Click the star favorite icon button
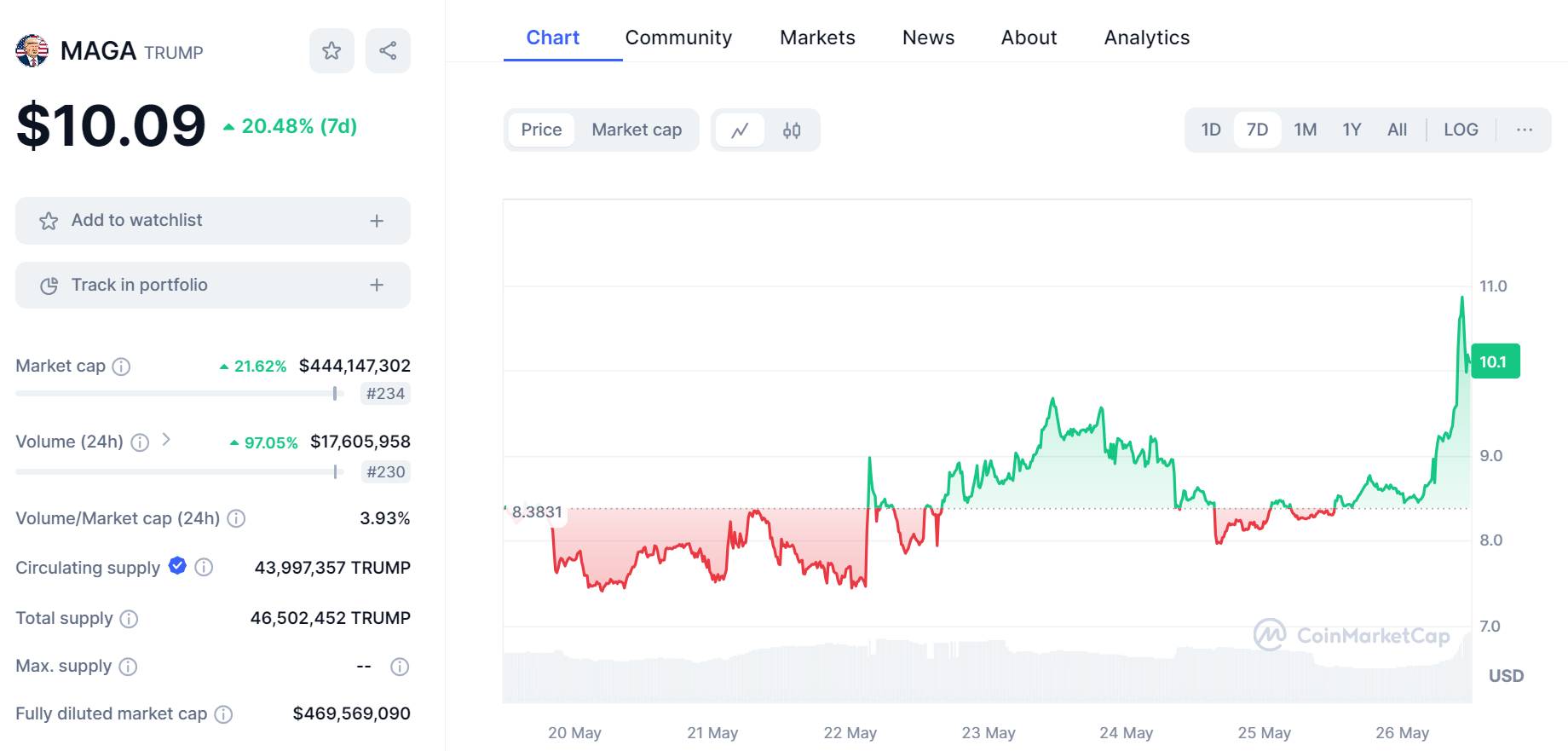1568x751 pixels. [331, 50]
